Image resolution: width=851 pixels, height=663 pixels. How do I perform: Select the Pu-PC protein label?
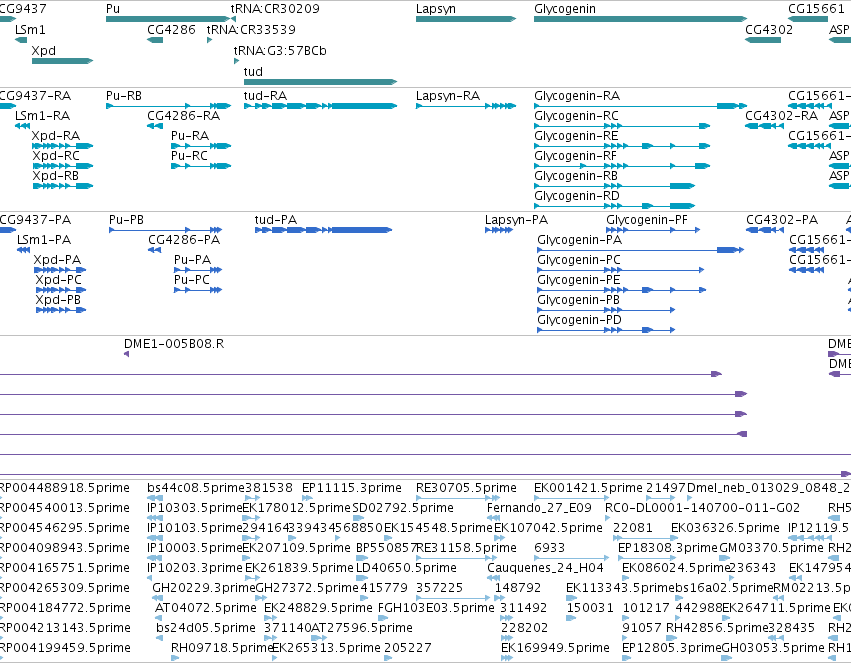click(192, 280)
